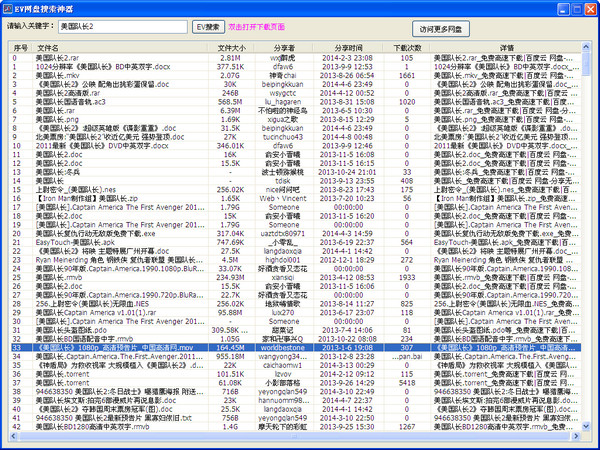Click horizontal scrollbar right arrow

coord(574,434)
